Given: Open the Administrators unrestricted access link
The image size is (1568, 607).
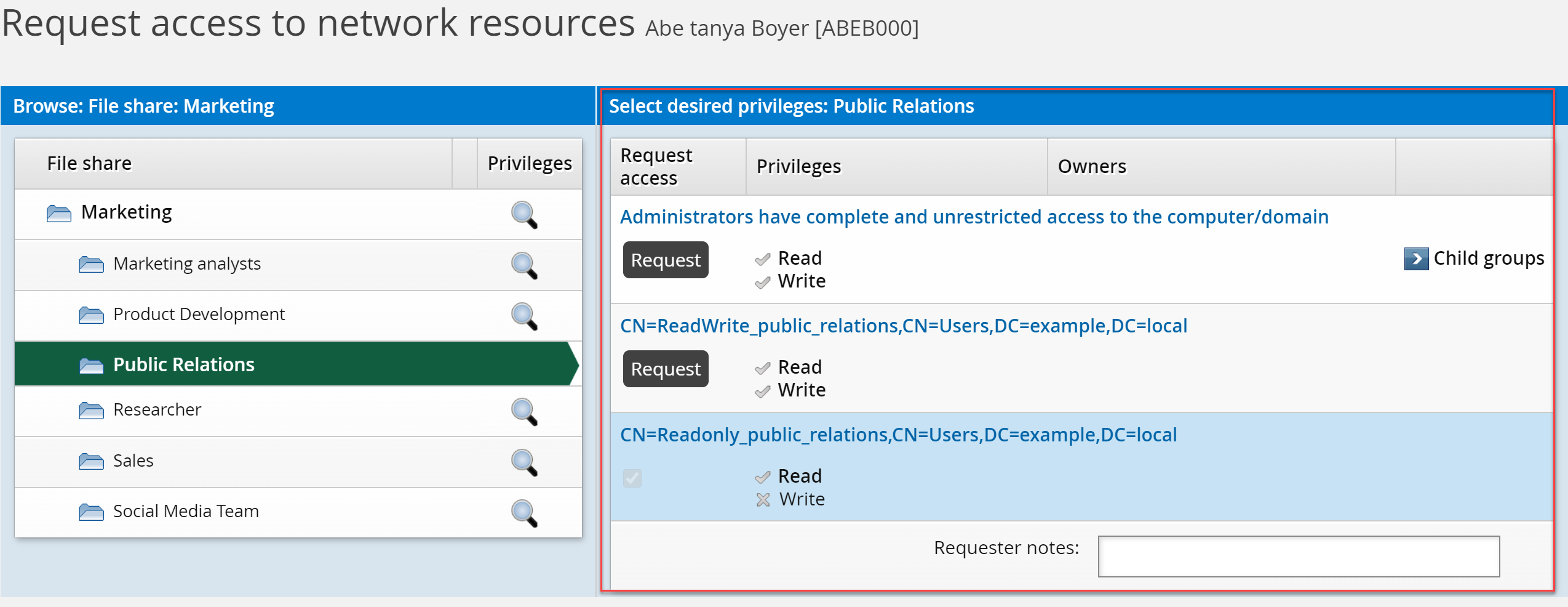Looking at the screenshot, I should pyautogui.click(x=974, y=217).
